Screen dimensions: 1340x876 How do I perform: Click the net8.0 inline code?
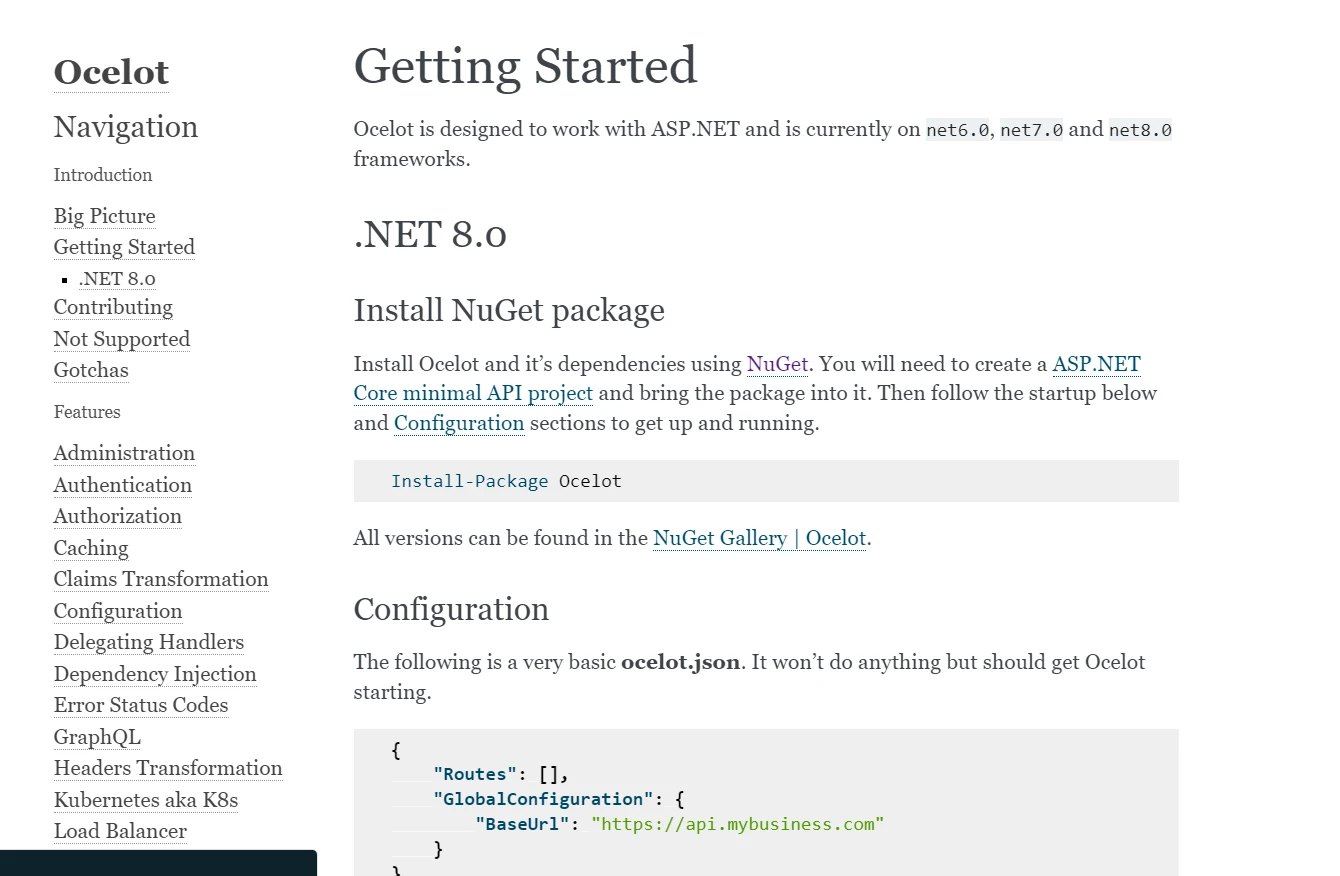pyautogui.click(x=1140, y=130)
